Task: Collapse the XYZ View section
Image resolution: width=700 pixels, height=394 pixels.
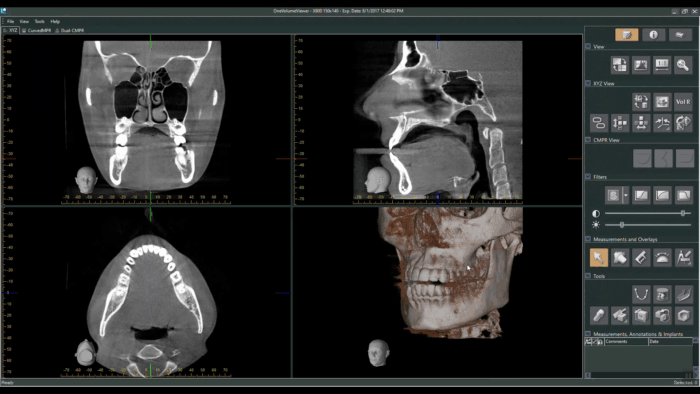Action: (x=588, y=83)
